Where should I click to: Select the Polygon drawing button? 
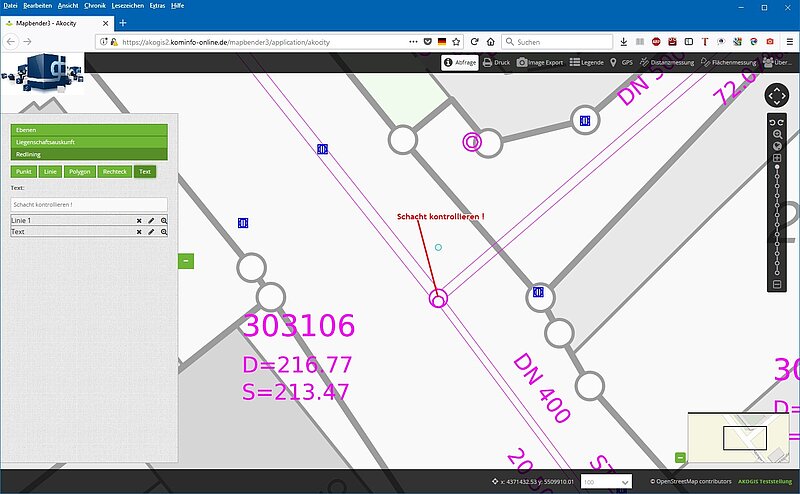point(80,172)
